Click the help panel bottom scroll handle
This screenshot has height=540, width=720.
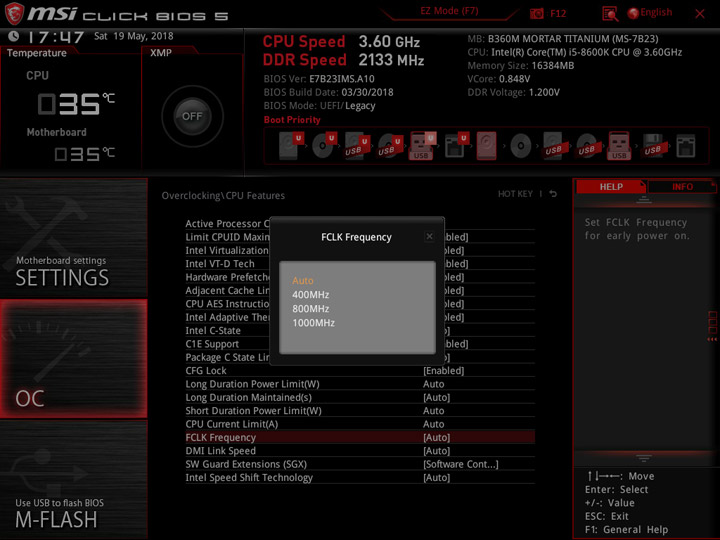(x=643, y=458)
